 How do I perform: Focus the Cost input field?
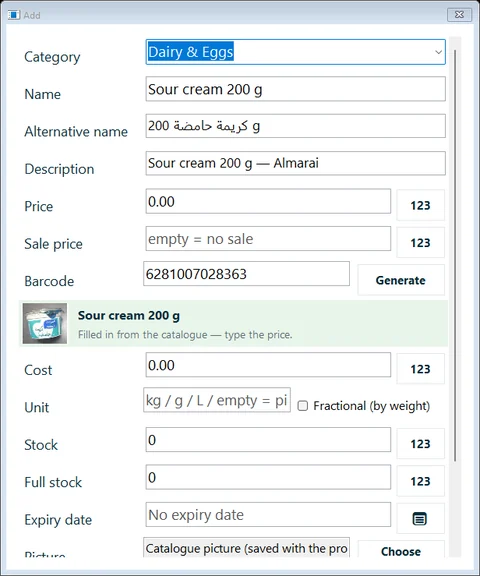(268, 365)
